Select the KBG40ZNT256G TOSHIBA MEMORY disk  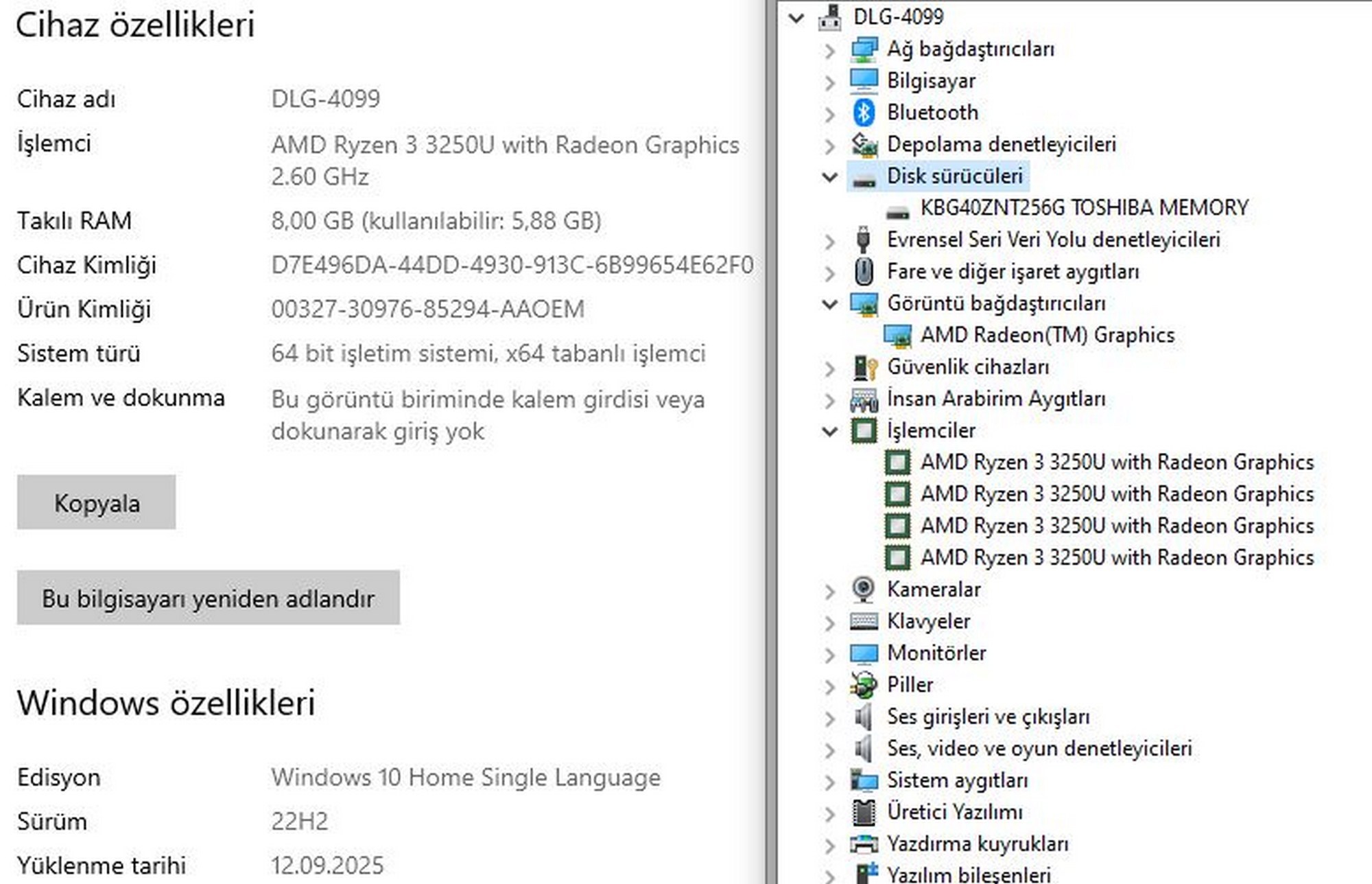(1084, 208)
